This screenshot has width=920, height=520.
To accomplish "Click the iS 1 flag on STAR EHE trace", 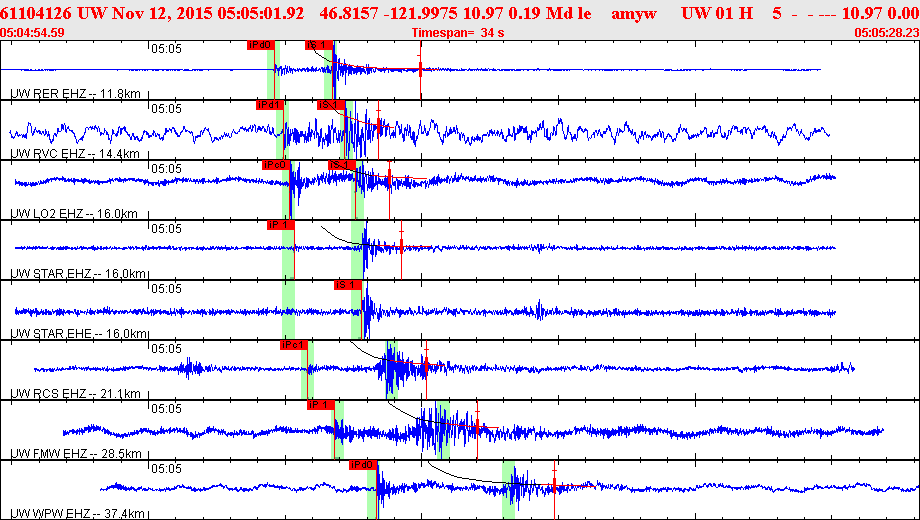I will point(347,285).
